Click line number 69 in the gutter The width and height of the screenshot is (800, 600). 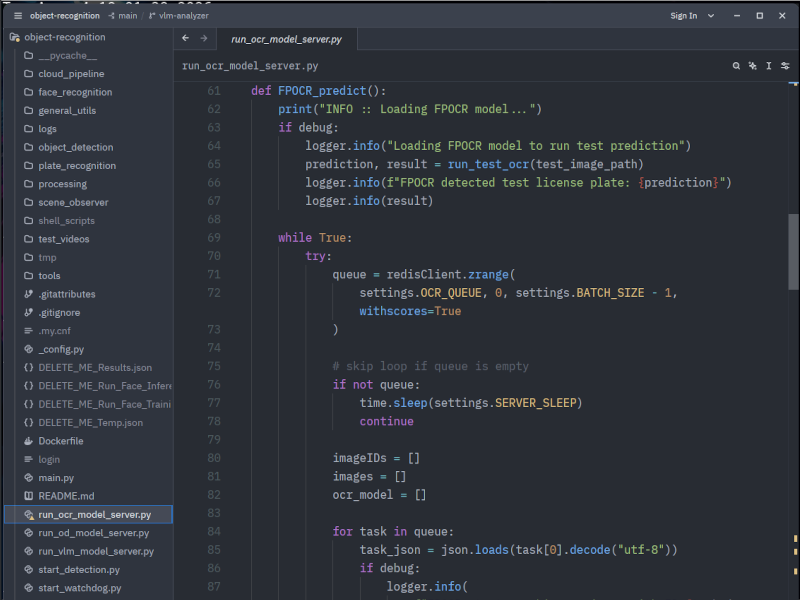point(214,238)
